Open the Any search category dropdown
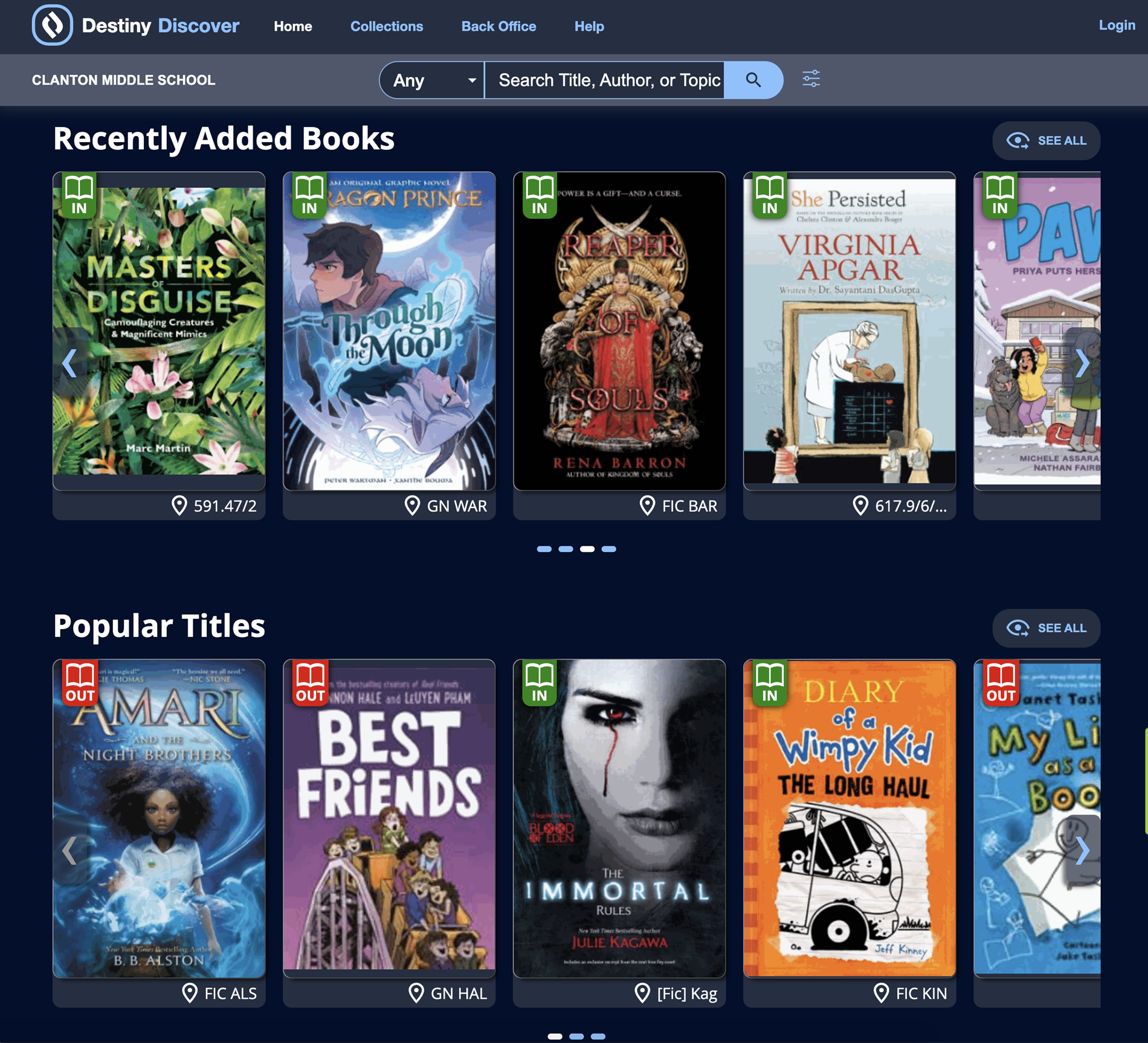 tap(431, 80)
